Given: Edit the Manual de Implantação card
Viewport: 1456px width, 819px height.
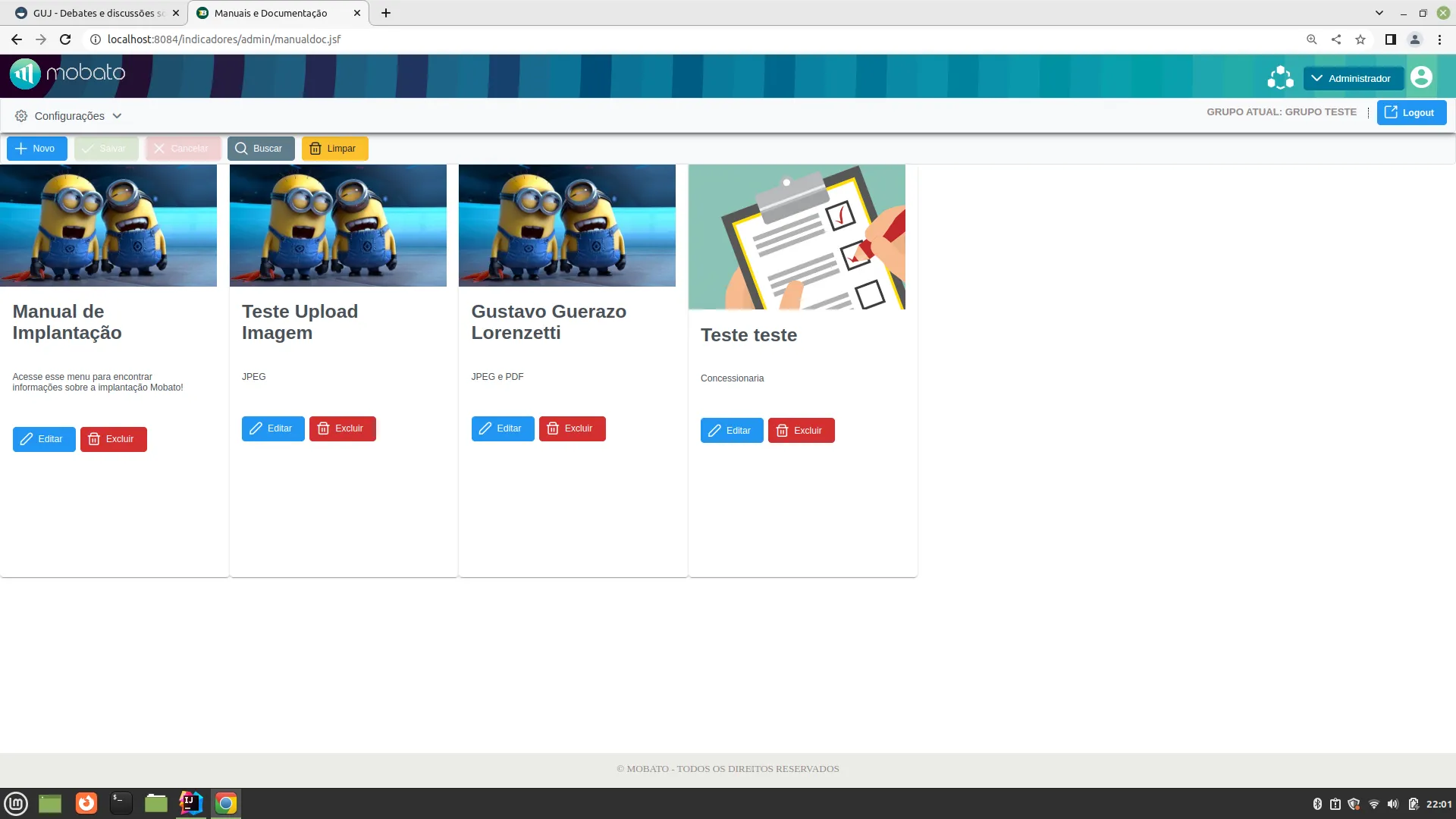Looking at the screenshot, I should [43, 439].
